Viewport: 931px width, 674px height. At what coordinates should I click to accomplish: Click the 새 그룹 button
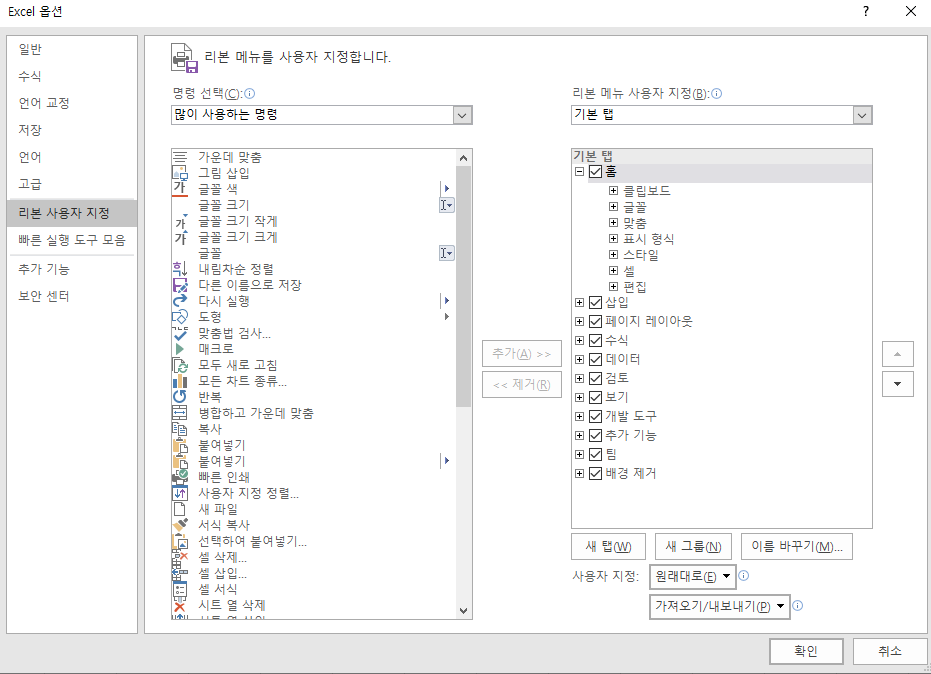(x=693, y=546)
